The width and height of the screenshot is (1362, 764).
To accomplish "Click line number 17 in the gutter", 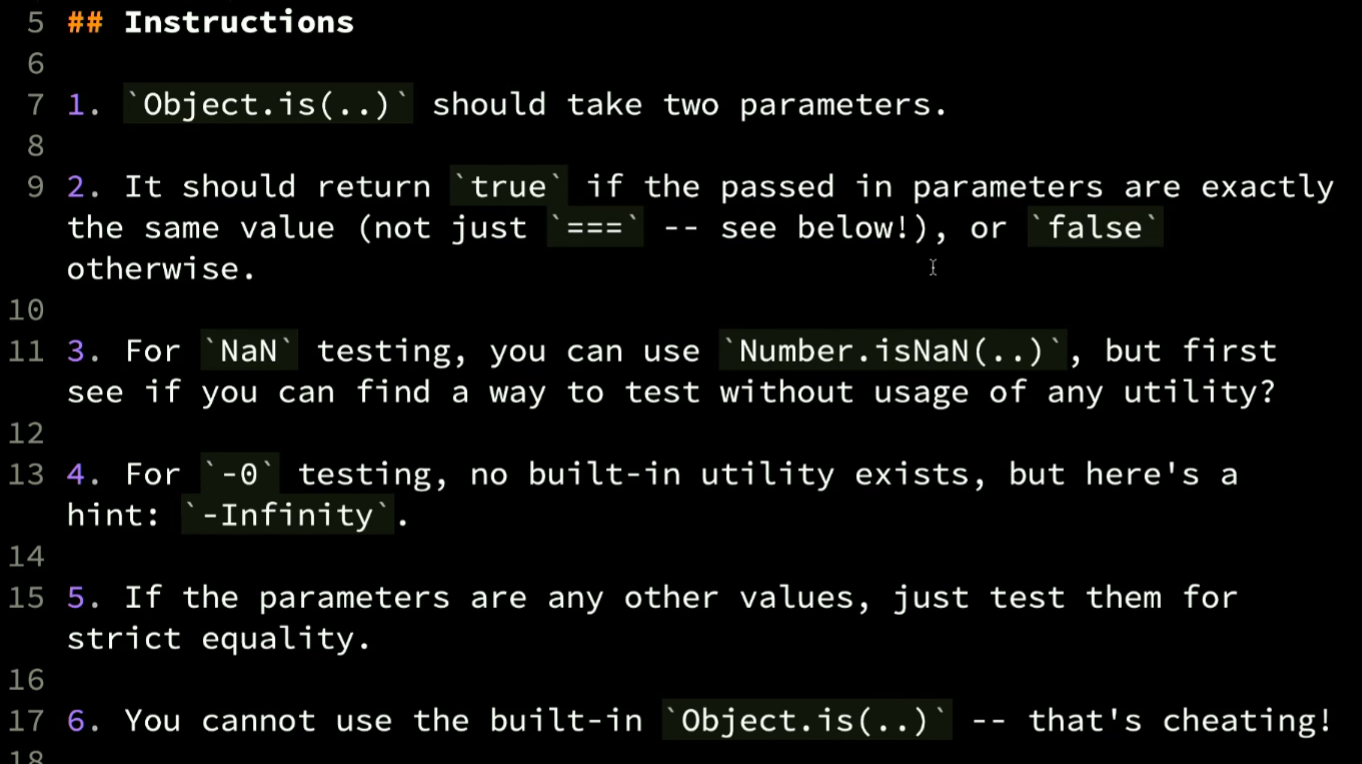I will 26,720.
